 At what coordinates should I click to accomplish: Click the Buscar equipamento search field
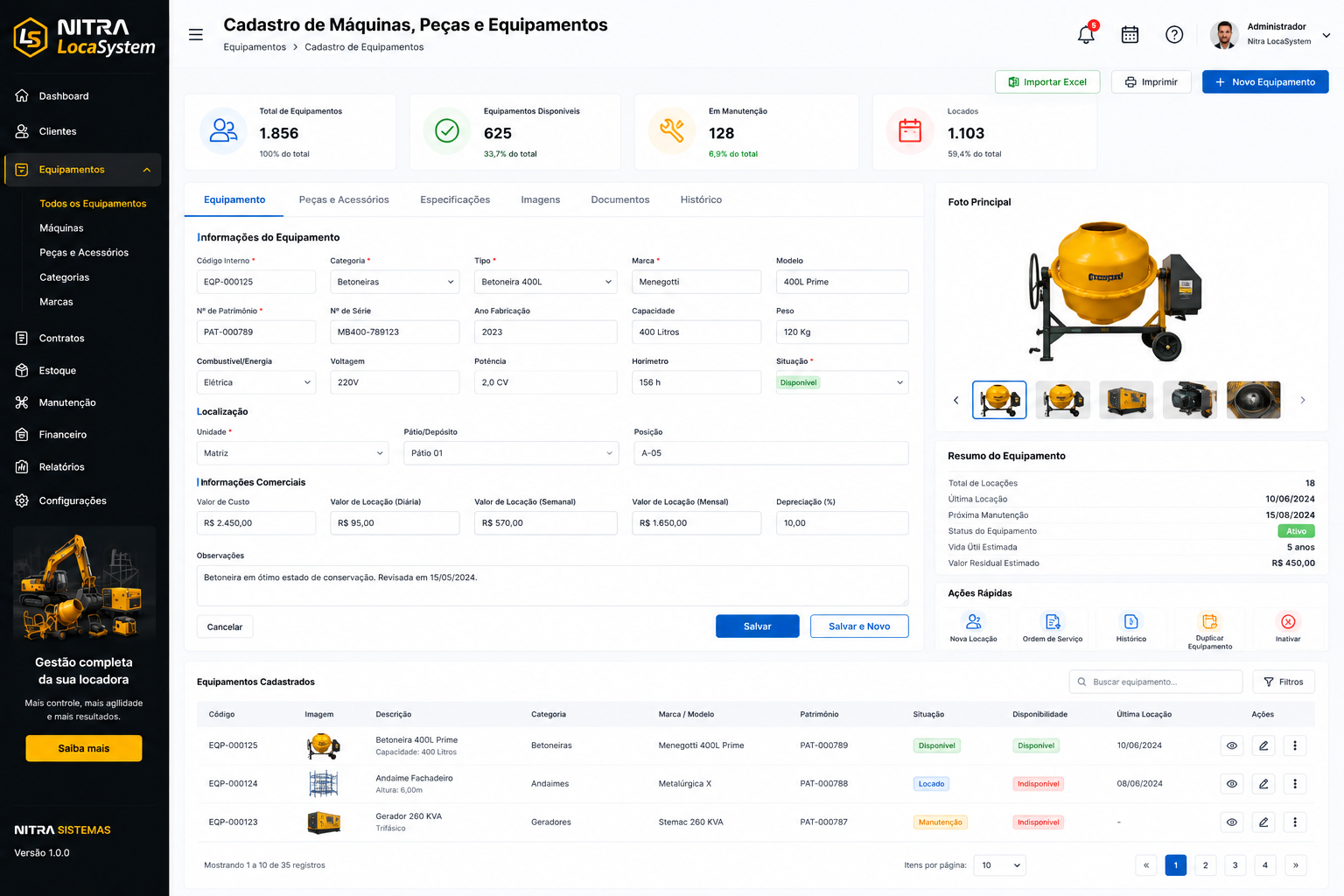(x=1156, y=682)
